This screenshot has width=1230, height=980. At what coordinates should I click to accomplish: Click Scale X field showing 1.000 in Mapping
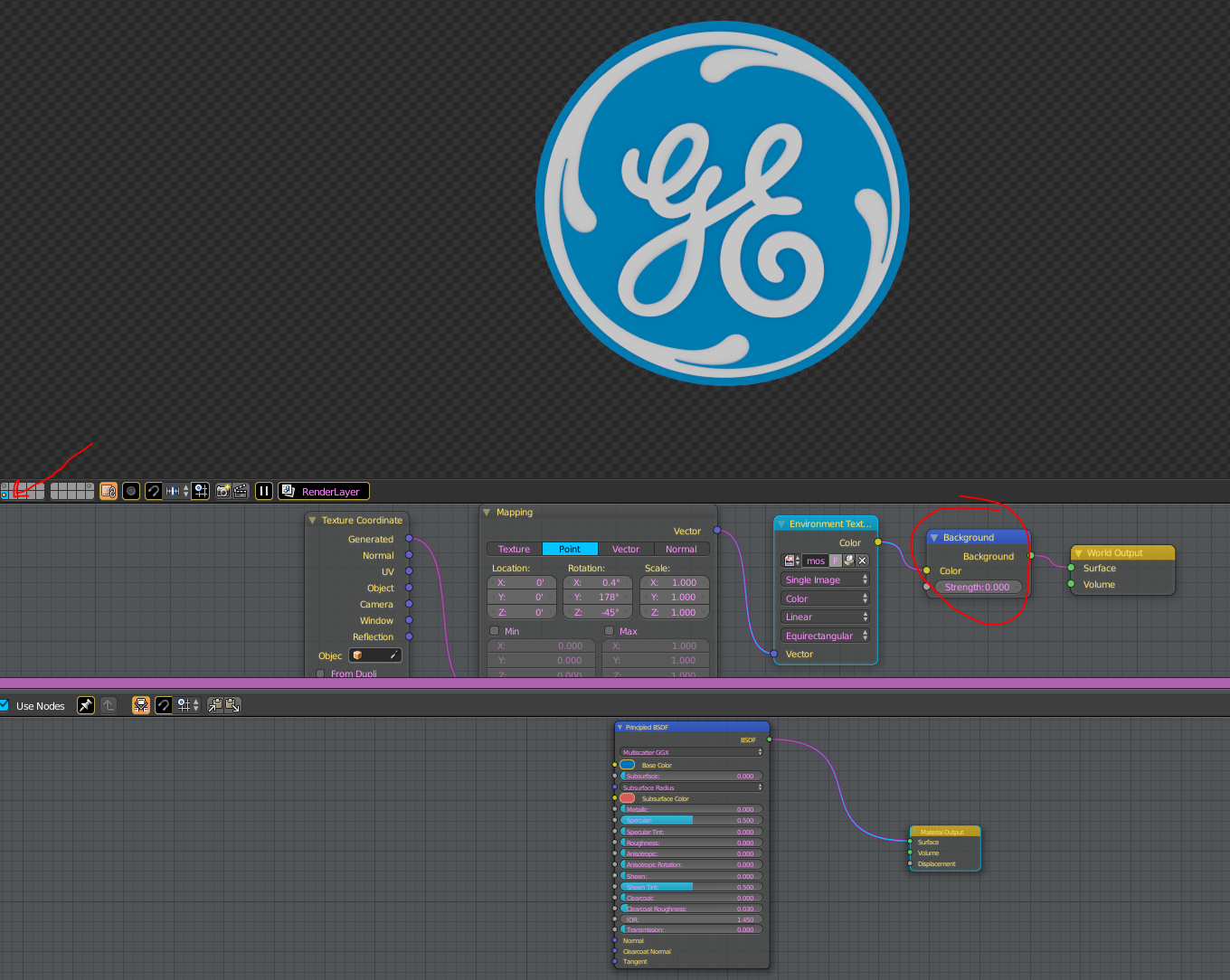tap(674, 582)
